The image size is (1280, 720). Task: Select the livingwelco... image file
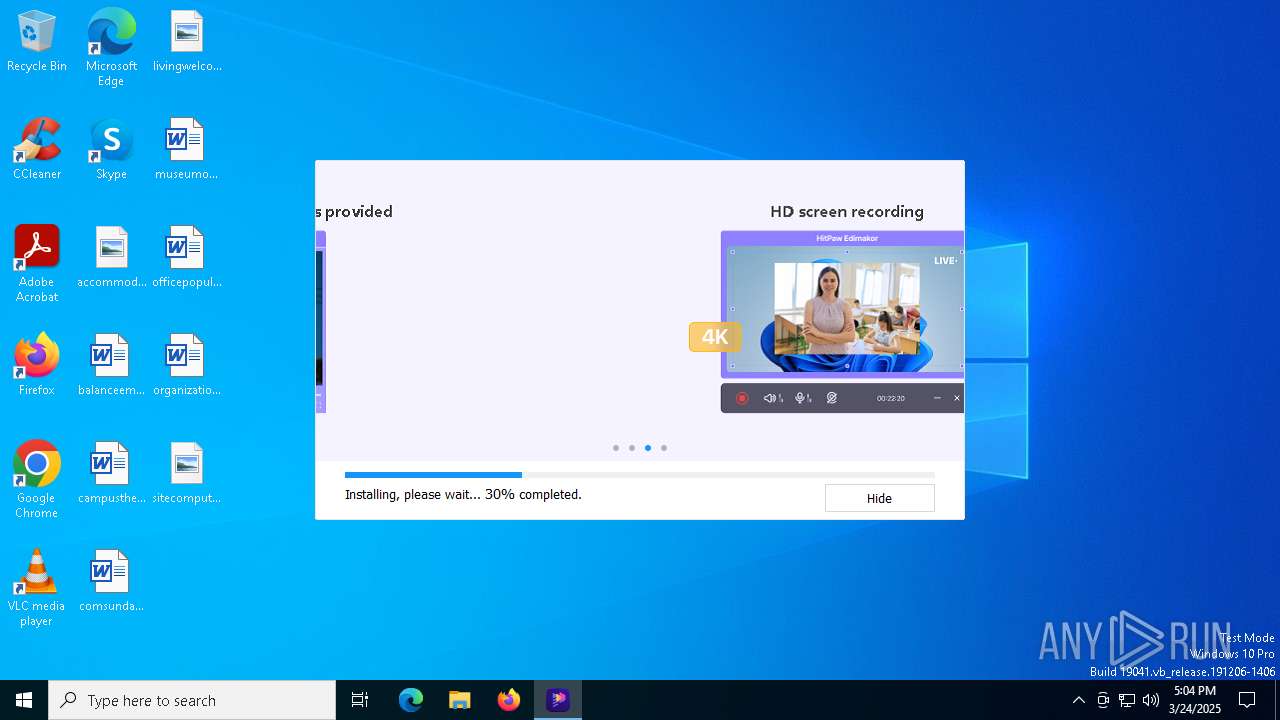187,42
